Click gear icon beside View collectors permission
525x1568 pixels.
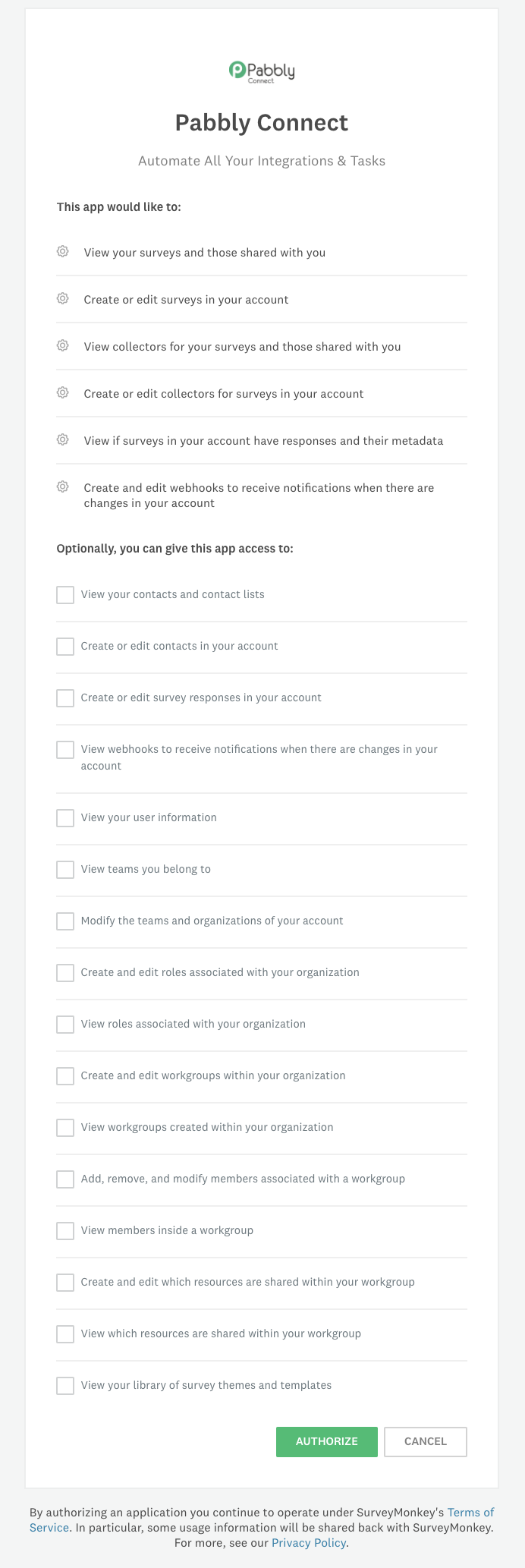tap(63, 345)
